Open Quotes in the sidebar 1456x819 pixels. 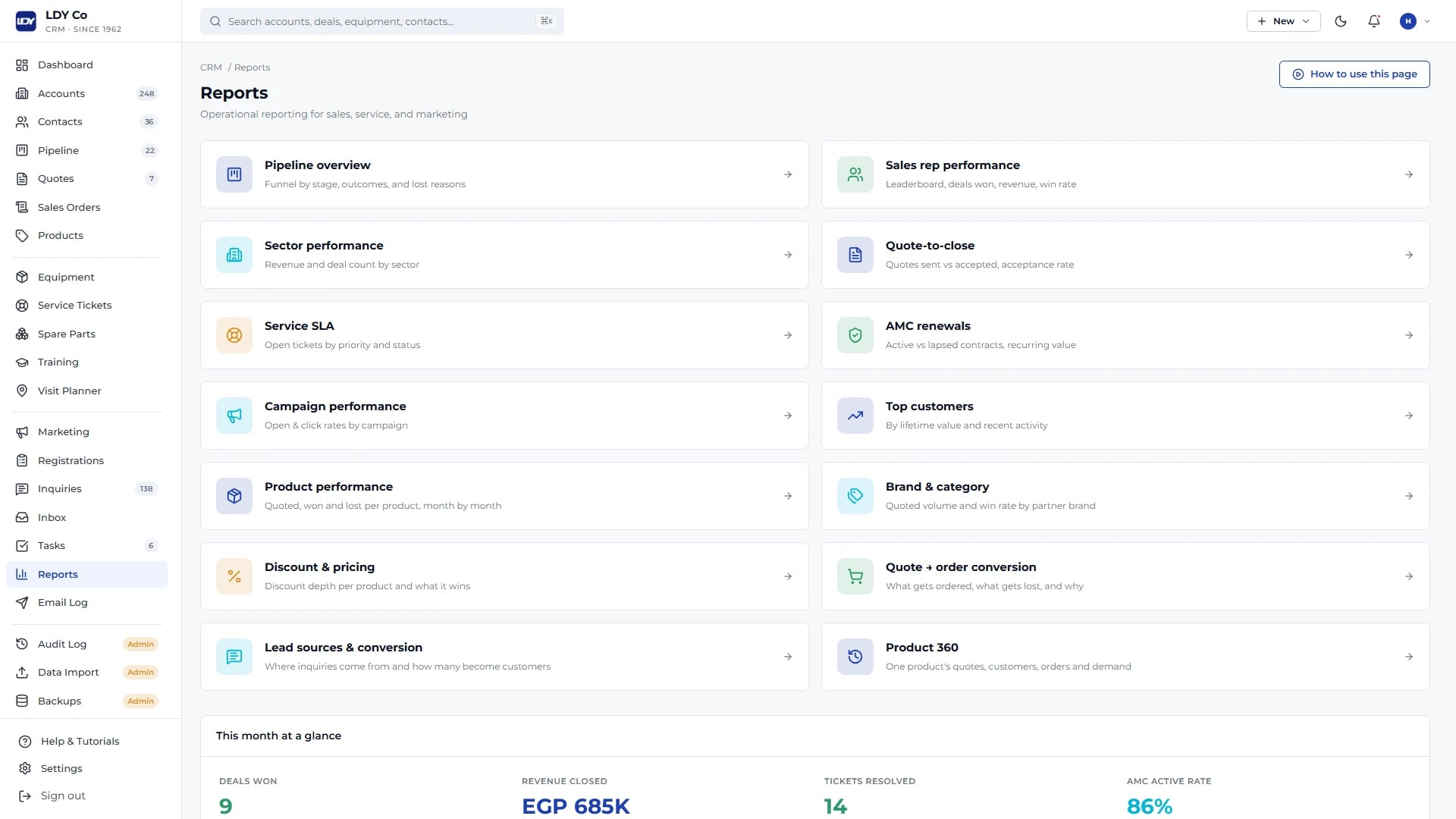[86, 178]
